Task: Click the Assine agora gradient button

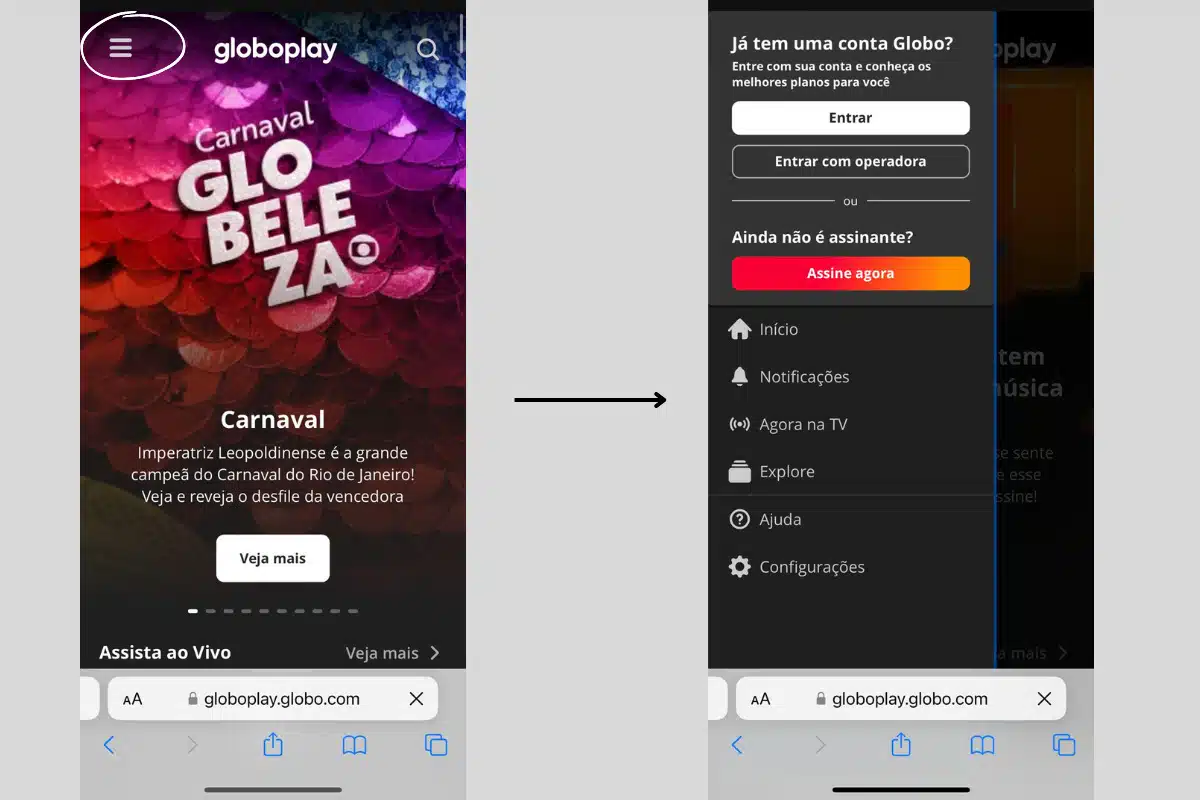Action: coord(851,273)
